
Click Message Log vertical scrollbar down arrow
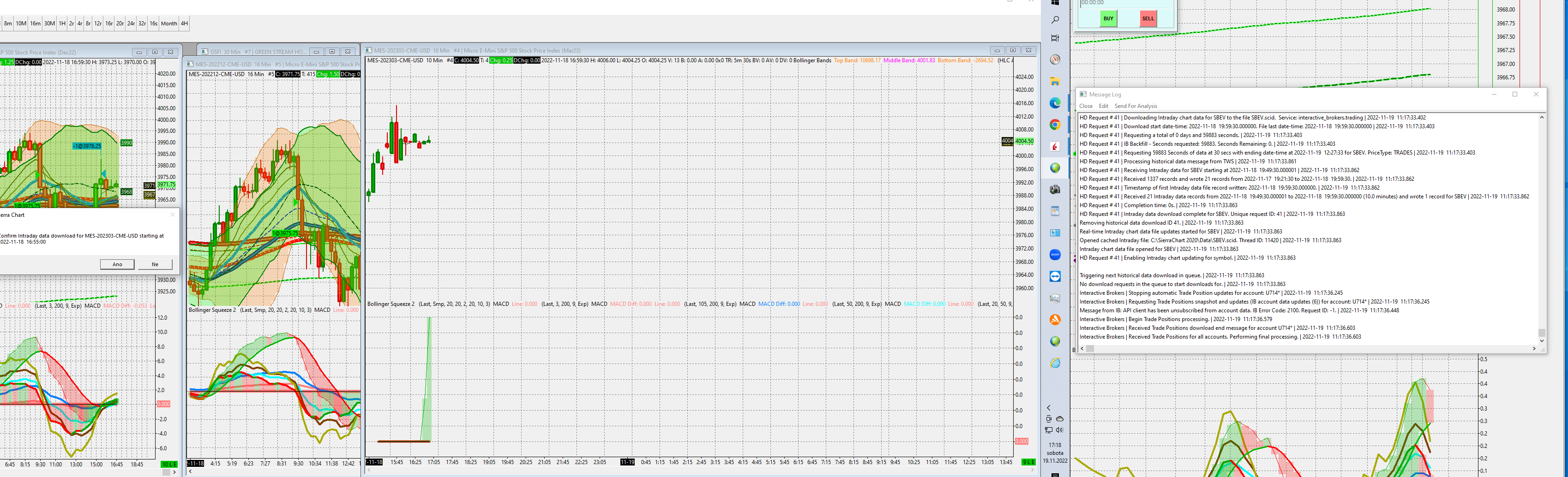[1542, 341]
